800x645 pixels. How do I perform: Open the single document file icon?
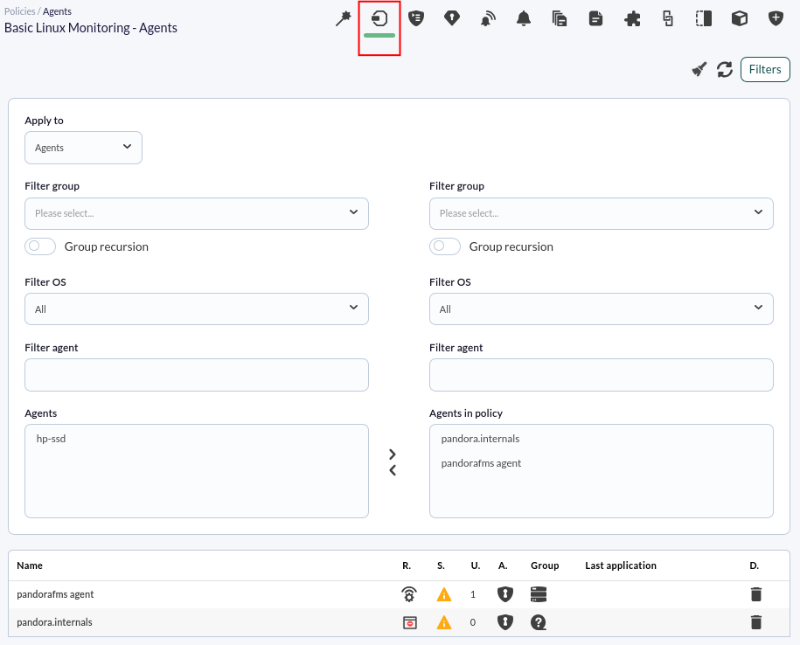pos(595,19)
